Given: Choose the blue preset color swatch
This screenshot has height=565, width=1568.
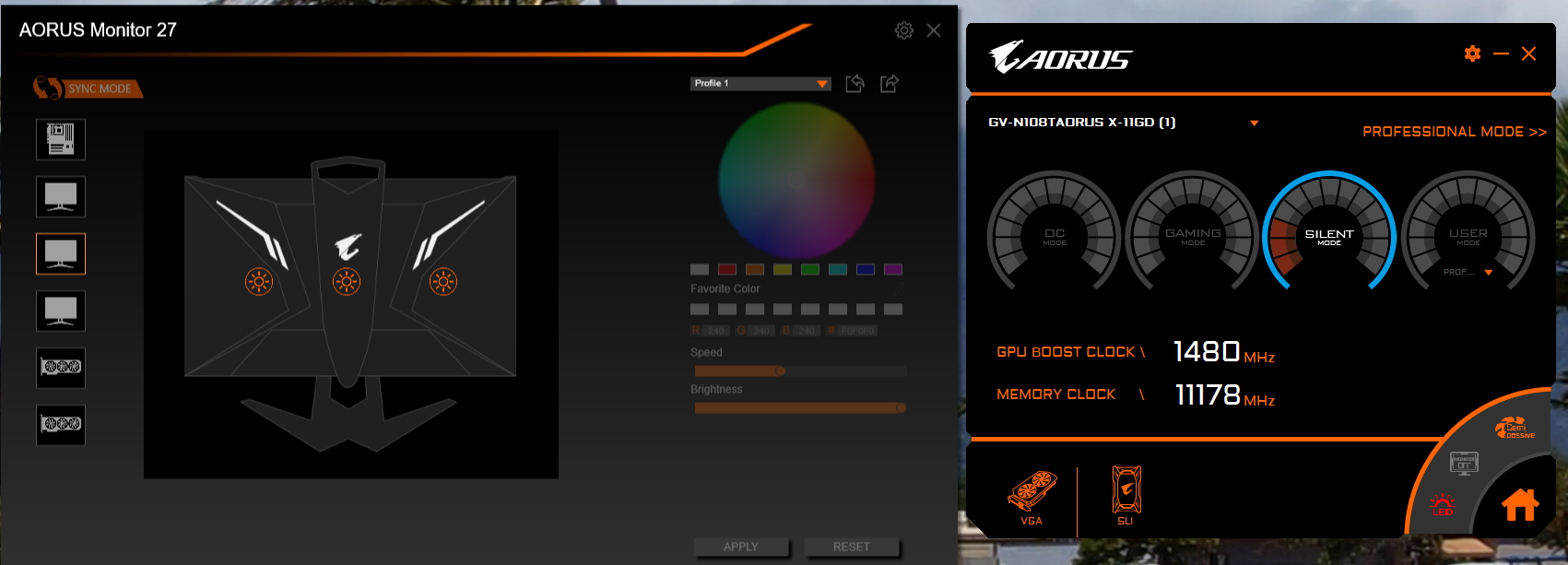Looking at the screenshot, I should pos(866,269).
